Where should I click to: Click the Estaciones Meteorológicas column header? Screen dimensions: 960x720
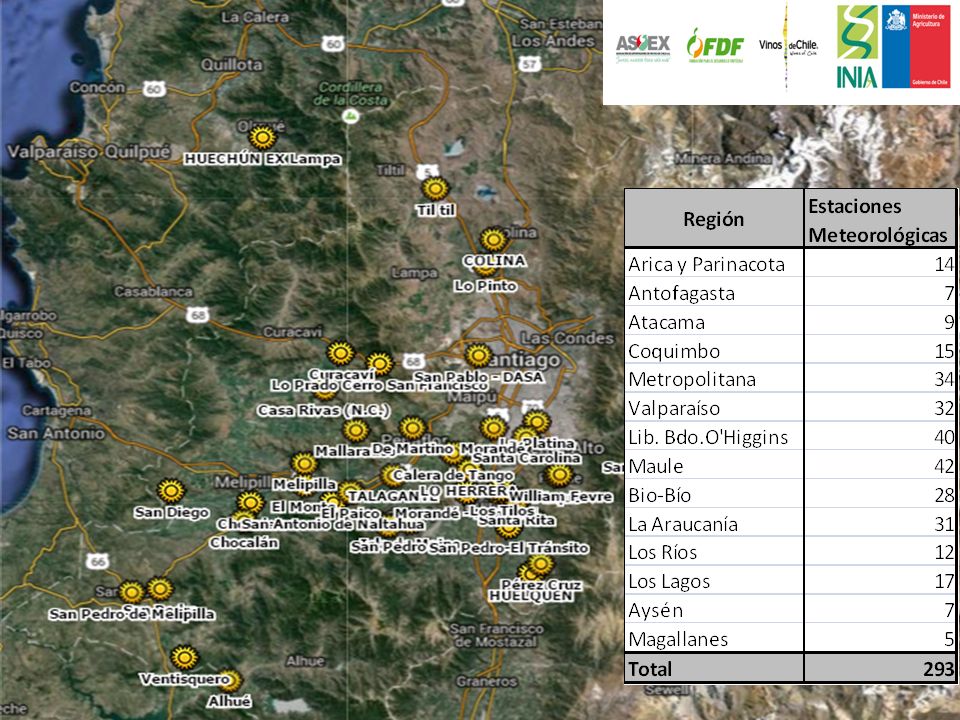pos(879,219)
